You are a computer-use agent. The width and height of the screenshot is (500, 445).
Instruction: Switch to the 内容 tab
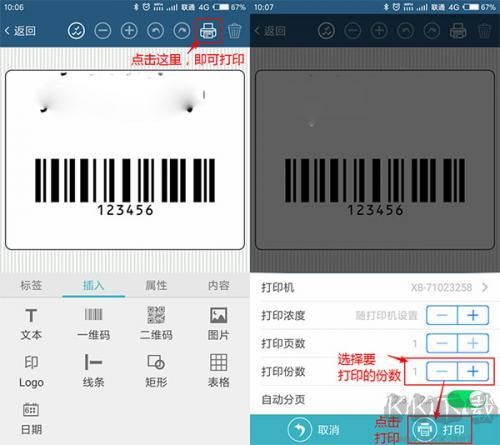(x=219, y=285)
